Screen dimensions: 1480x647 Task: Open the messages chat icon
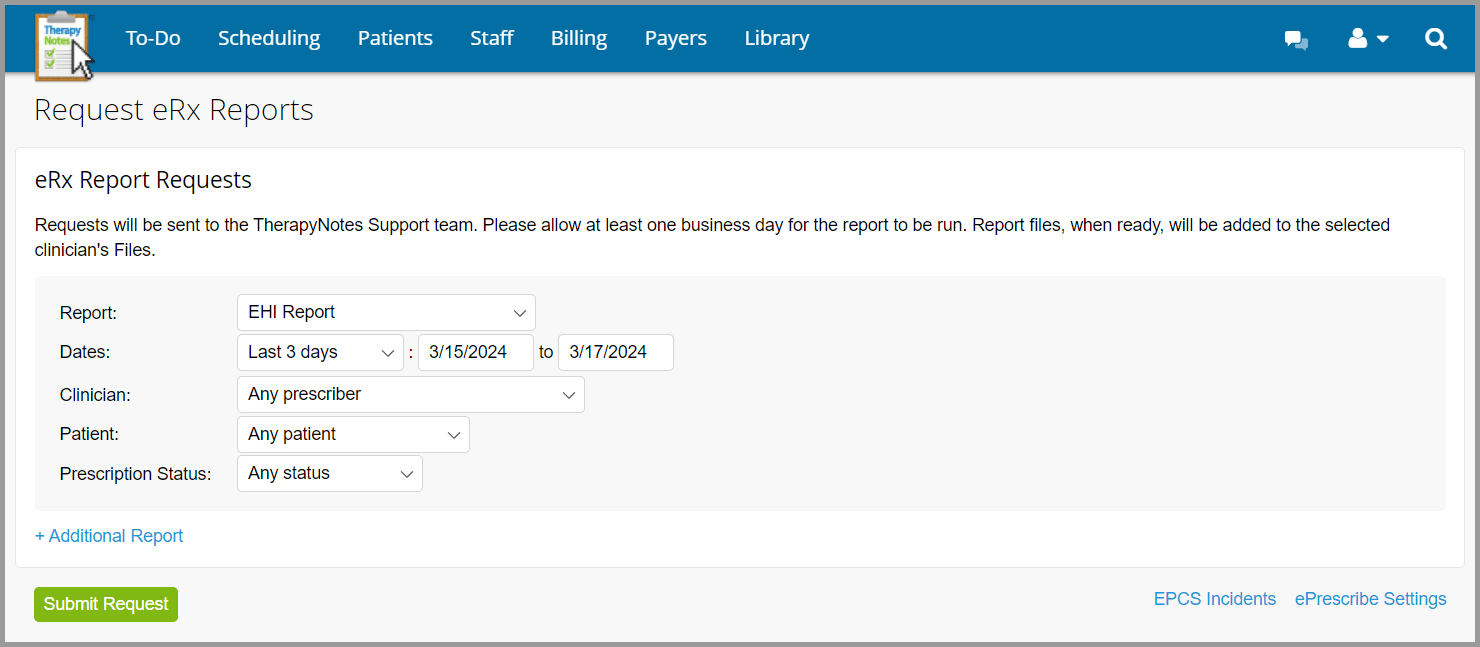1297,40
